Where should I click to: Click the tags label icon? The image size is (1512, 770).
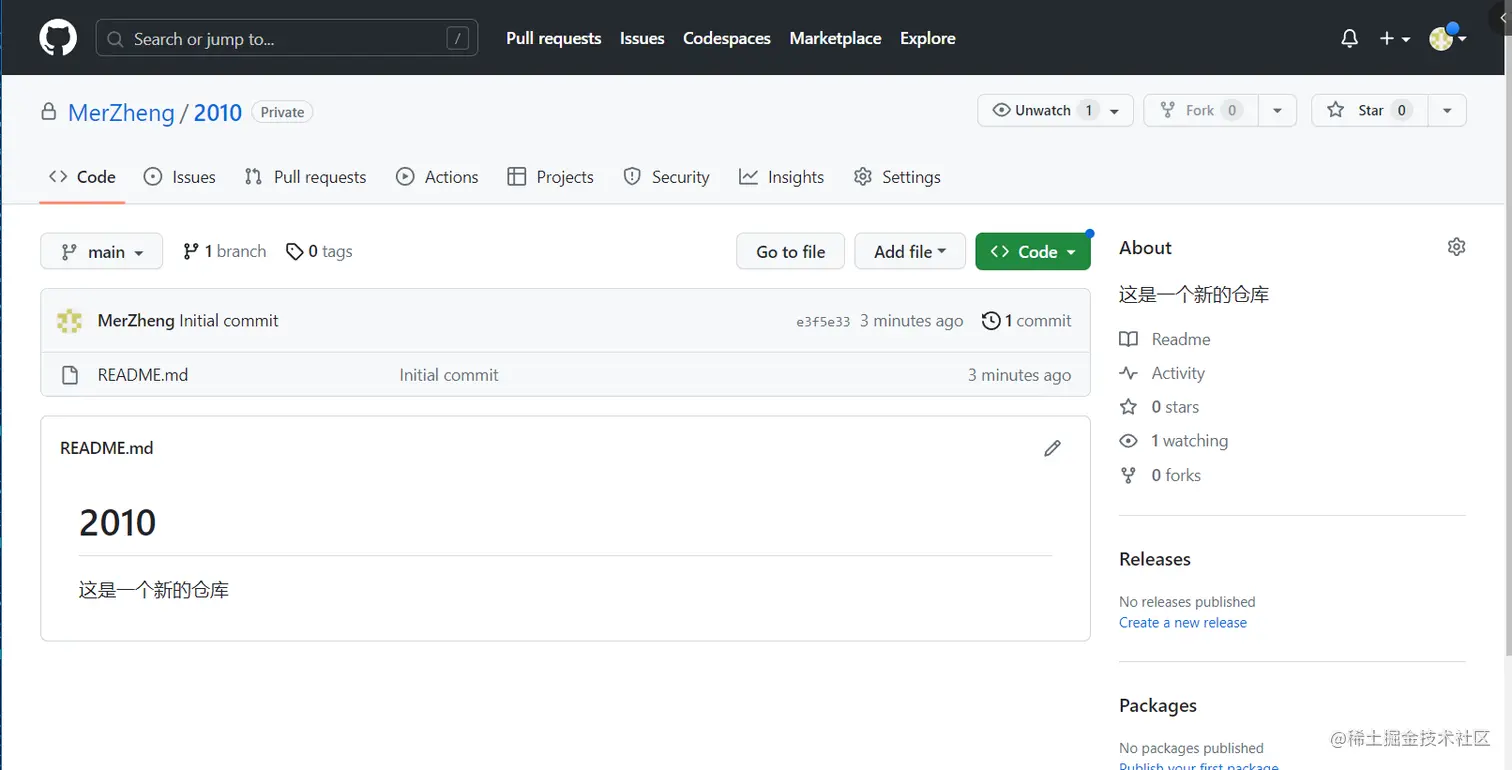(x=294, y=252)
